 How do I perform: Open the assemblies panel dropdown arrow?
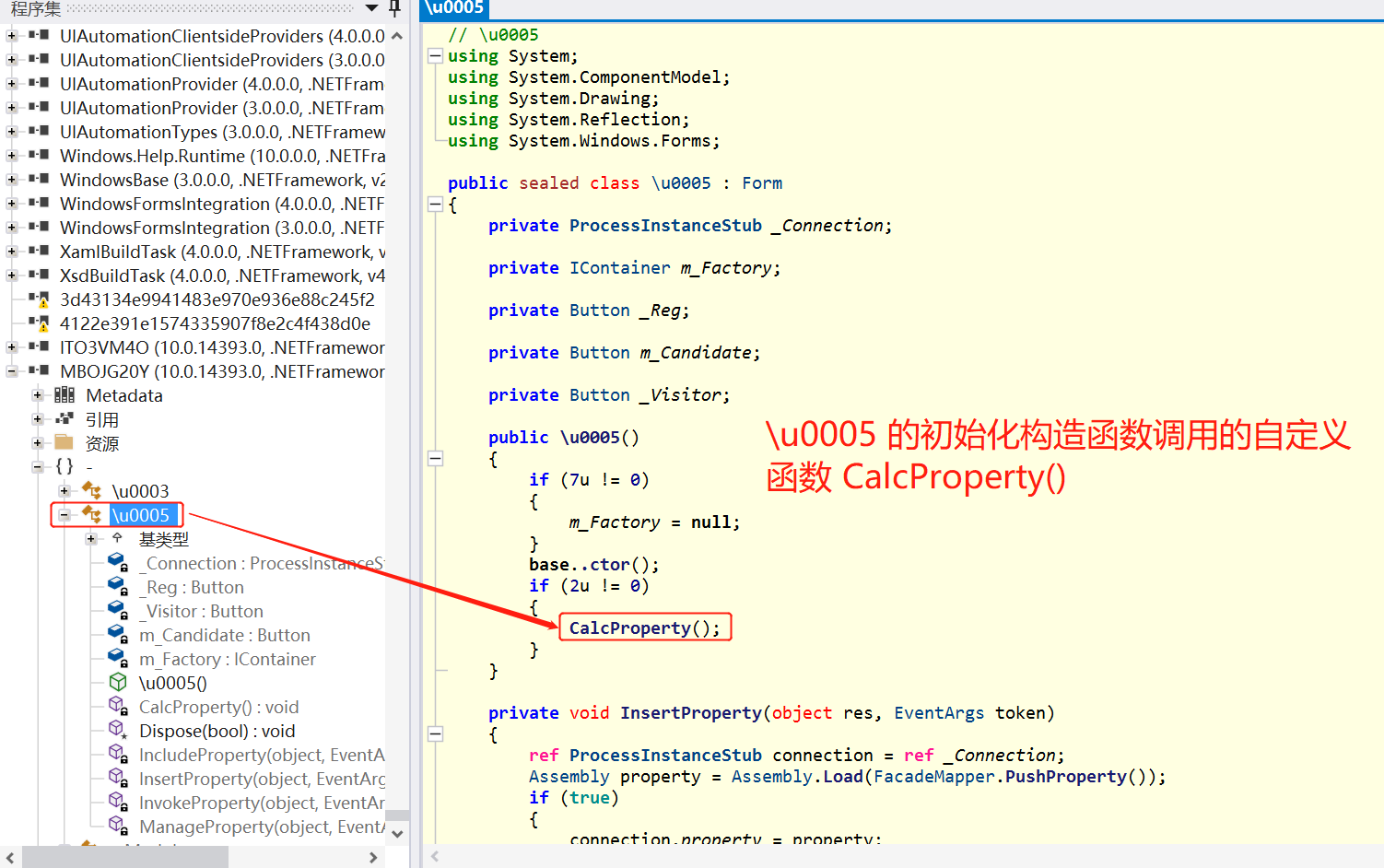pyautogui.click(x=371, y=8)
